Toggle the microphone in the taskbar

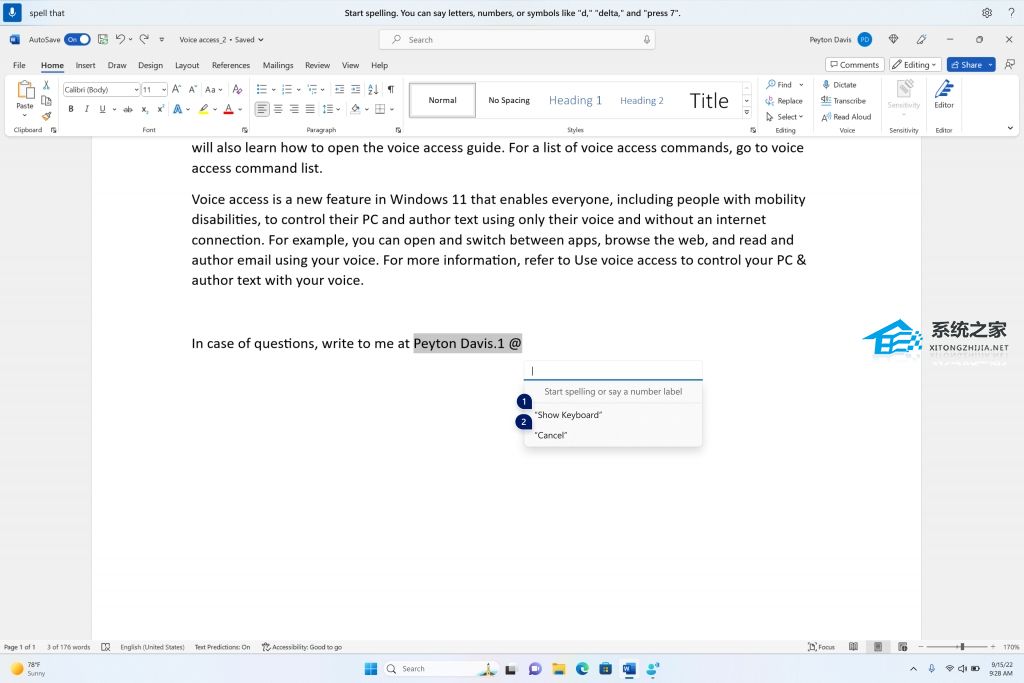click(x=931, y=668)
